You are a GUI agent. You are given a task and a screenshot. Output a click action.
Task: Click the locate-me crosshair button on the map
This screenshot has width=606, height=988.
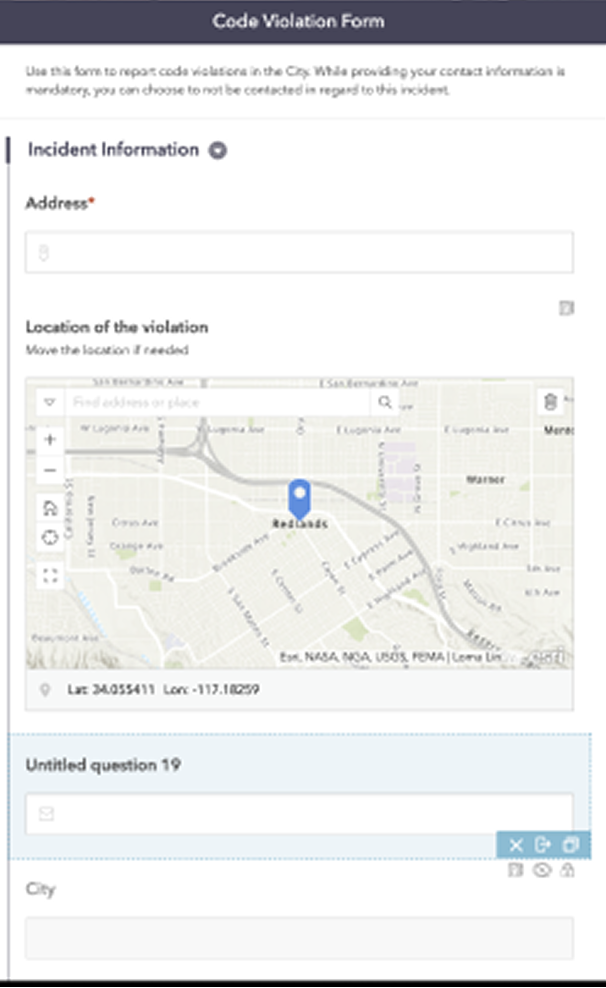pyautogui.click(x=50, y=537)
